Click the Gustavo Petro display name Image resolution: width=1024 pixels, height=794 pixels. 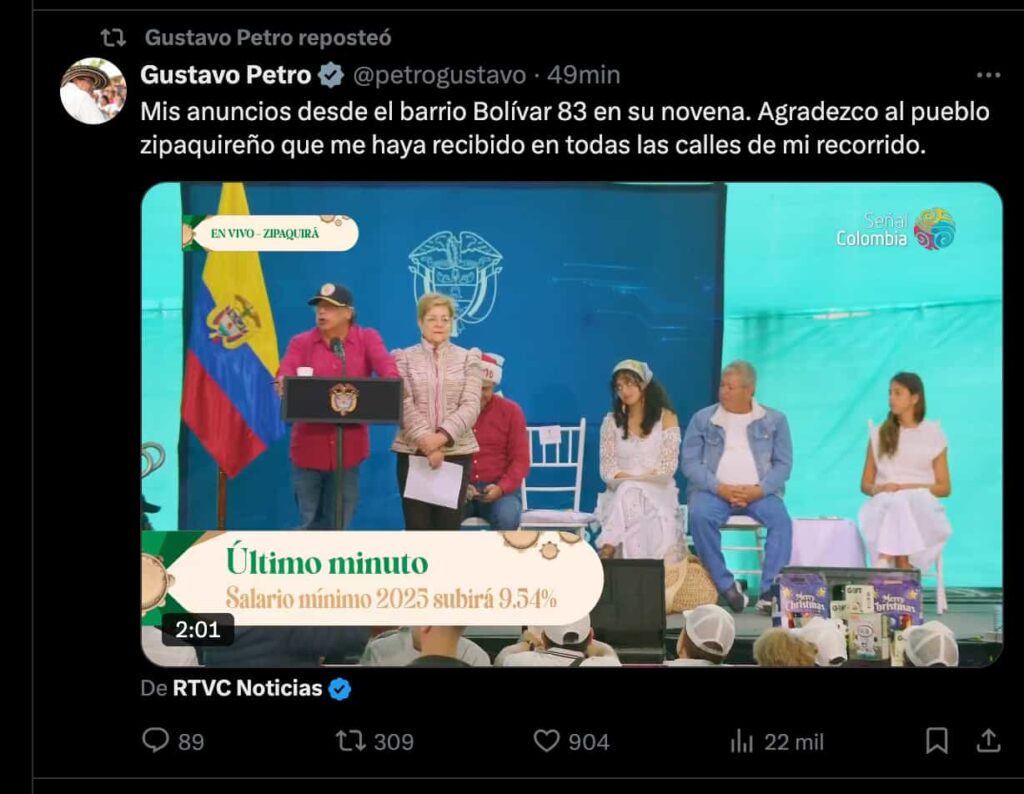pyautogui.click(x=226, y=75)
